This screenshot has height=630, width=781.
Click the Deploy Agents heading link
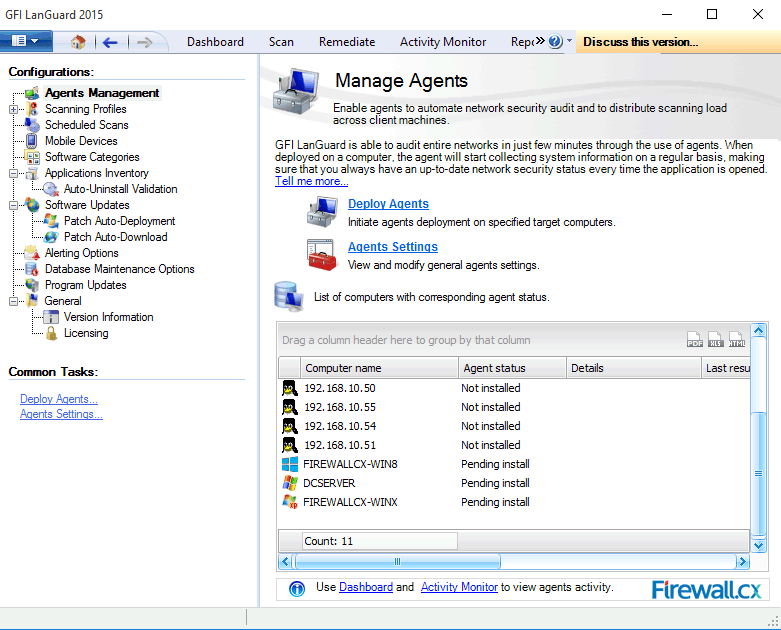[388, 204]
